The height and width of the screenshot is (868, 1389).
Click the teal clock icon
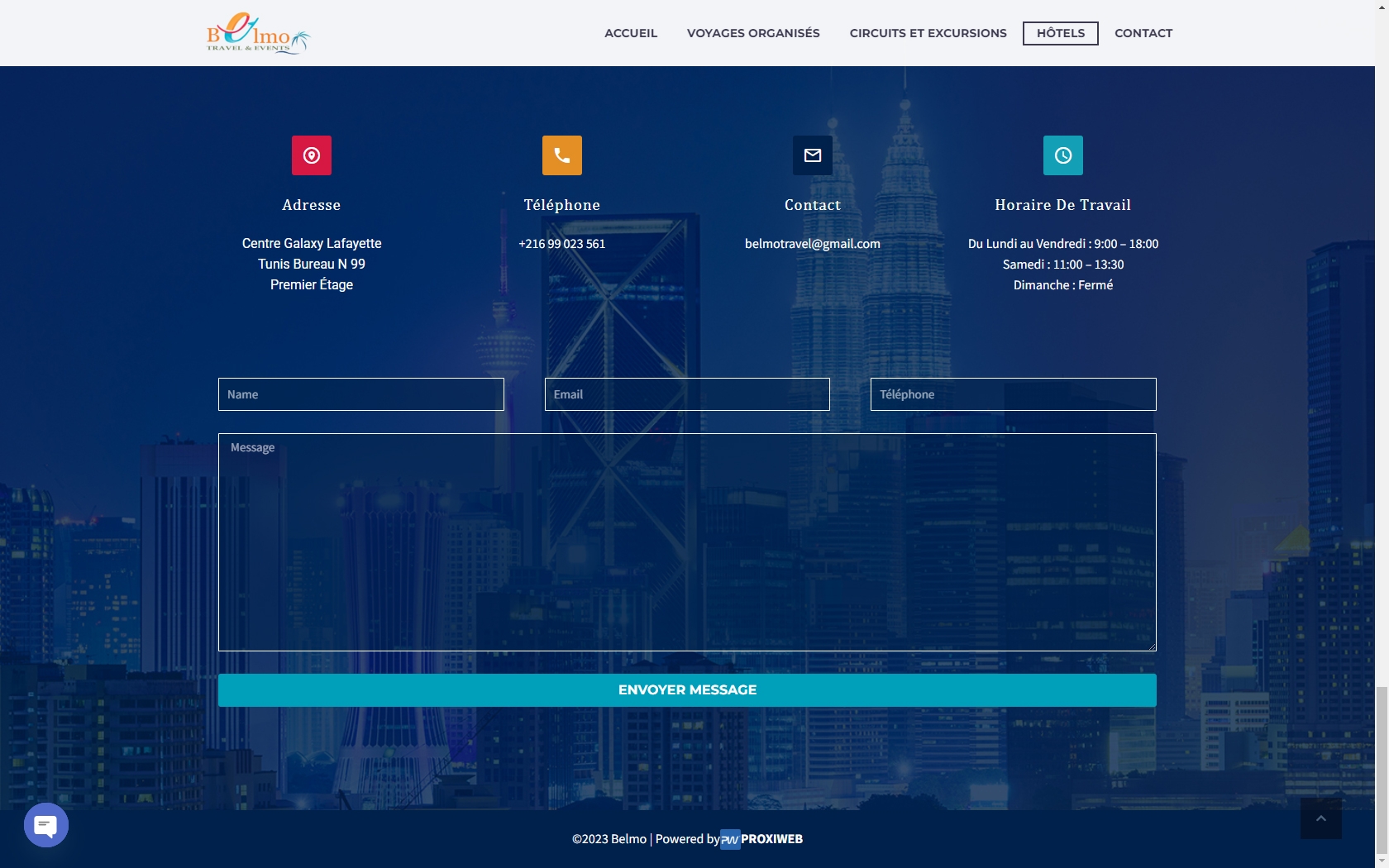pyautogui.click(x=1063, y=155)
